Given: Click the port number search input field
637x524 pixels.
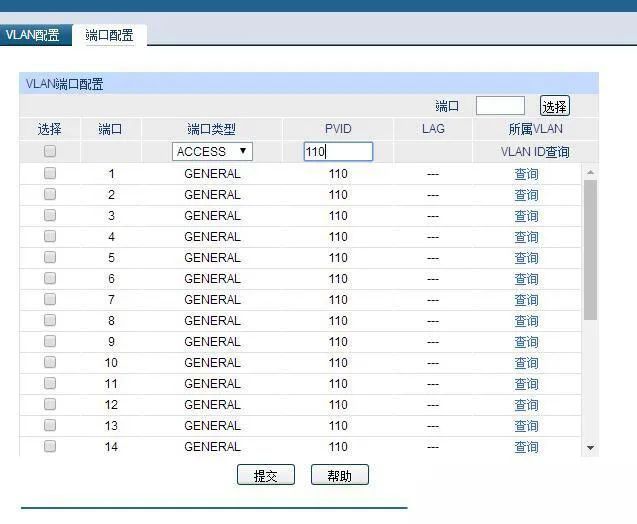Looking at the screenshot, I should (500, 106).
